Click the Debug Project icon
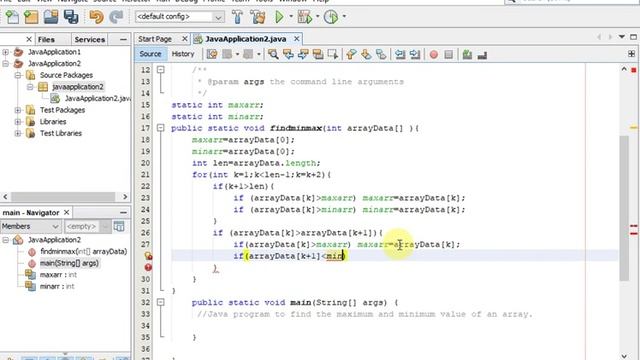Image resolution: width=640 pixels, height=360 pixels. click(304, 17)
